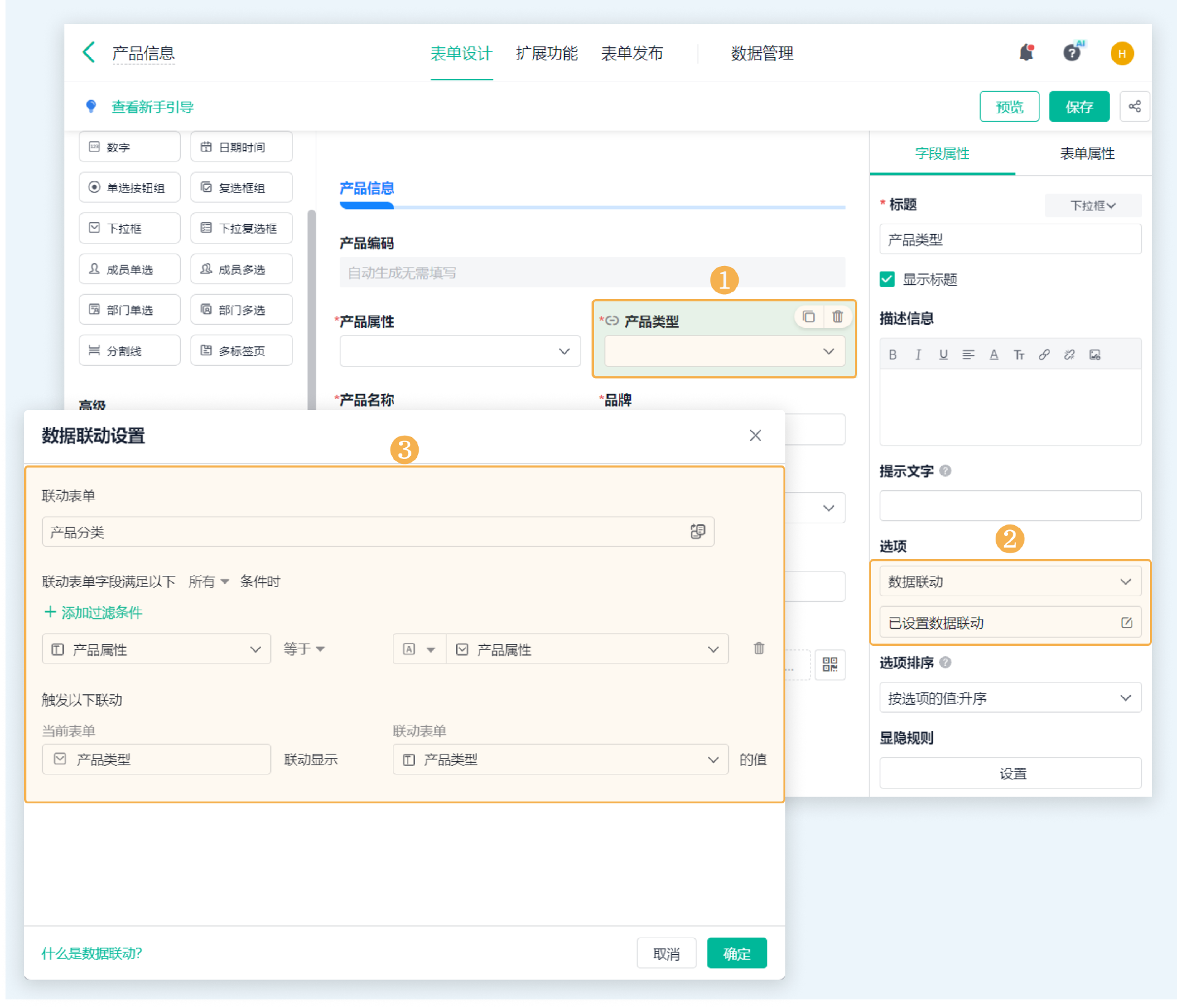This screenshot has width=1177, height=1008.
Task: Click the bold formatting icon in 描述信息
Action: click(893, 355)
